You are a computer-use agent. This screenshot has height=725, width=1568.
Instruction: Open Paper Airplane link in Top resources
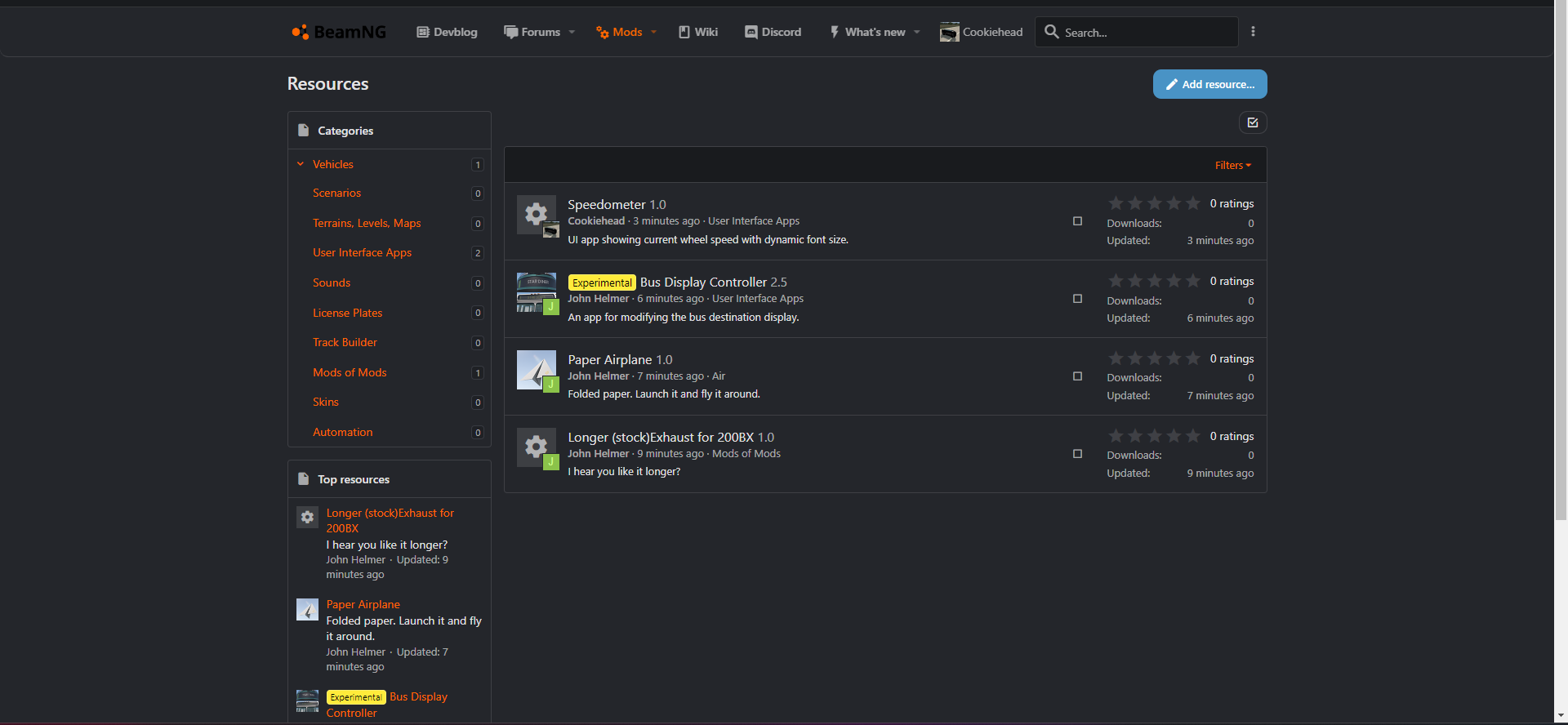click(x=363, y=605)
